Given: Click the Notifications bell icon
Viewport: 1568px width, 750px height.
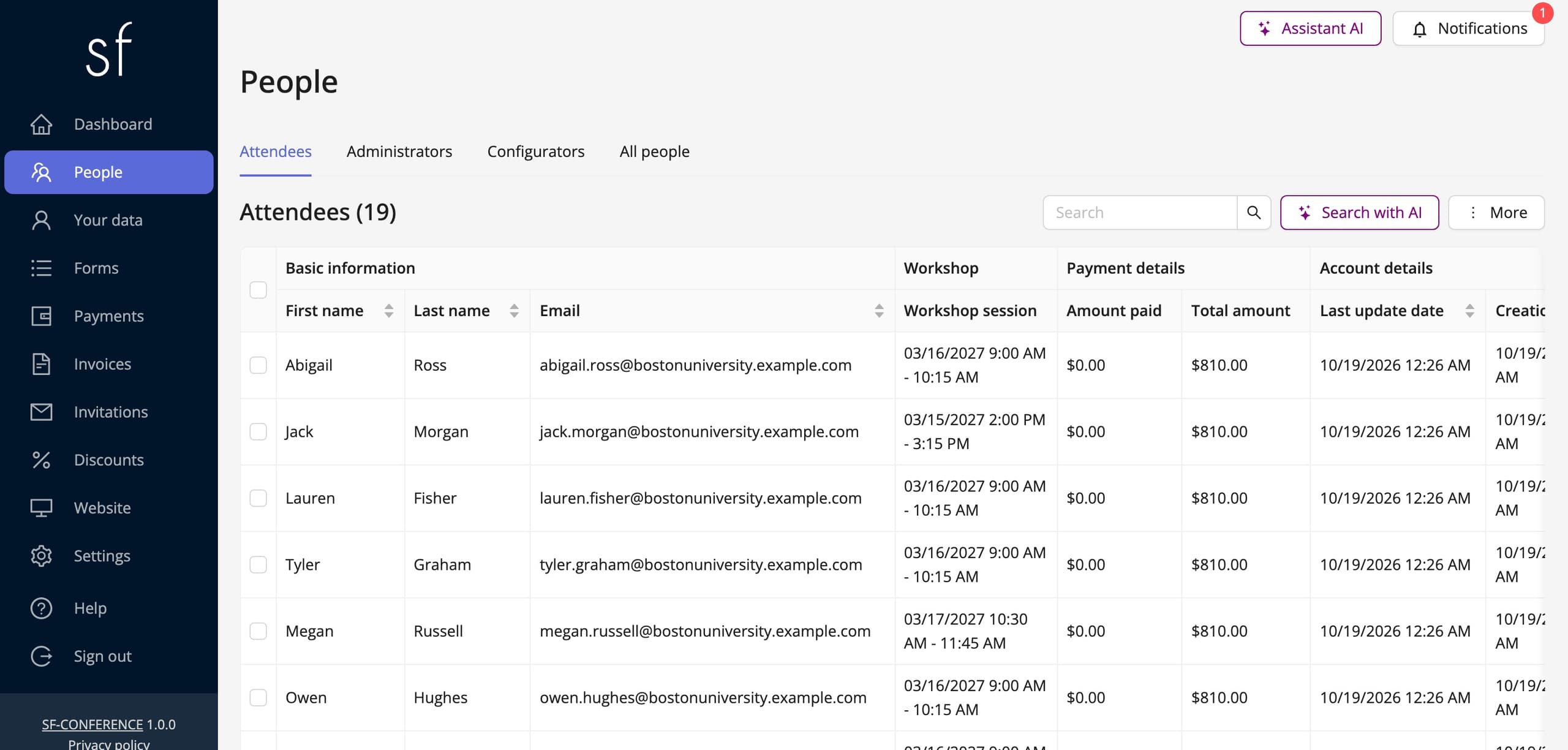Looking at the screenshot, I should click(1419, 29).
